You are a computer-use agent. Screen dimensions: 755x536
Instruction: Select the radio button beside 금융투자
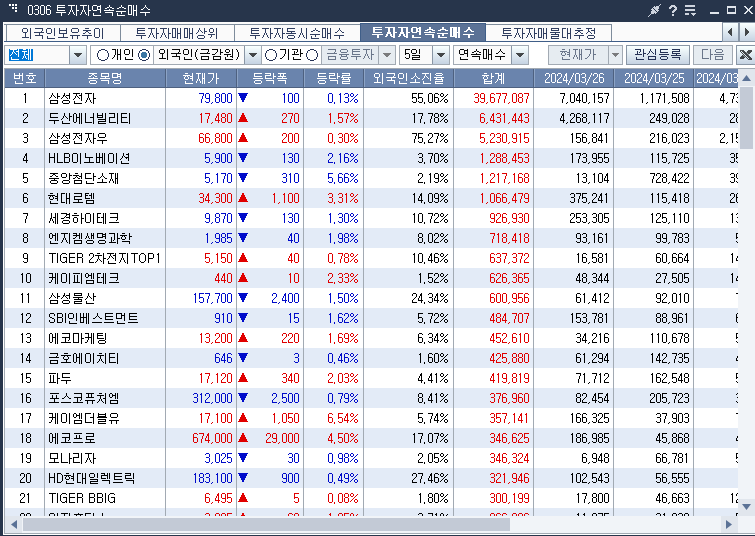(312, 55)
